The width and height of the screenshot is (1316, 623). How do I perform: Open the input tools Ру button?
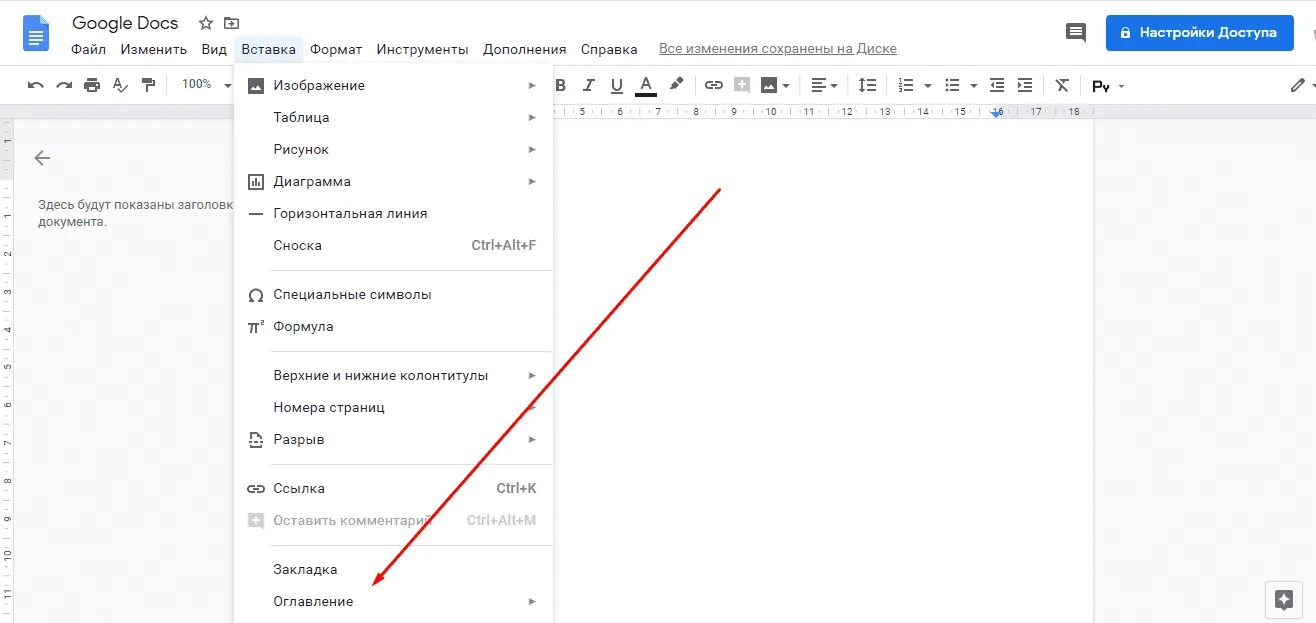point(1101,86)
